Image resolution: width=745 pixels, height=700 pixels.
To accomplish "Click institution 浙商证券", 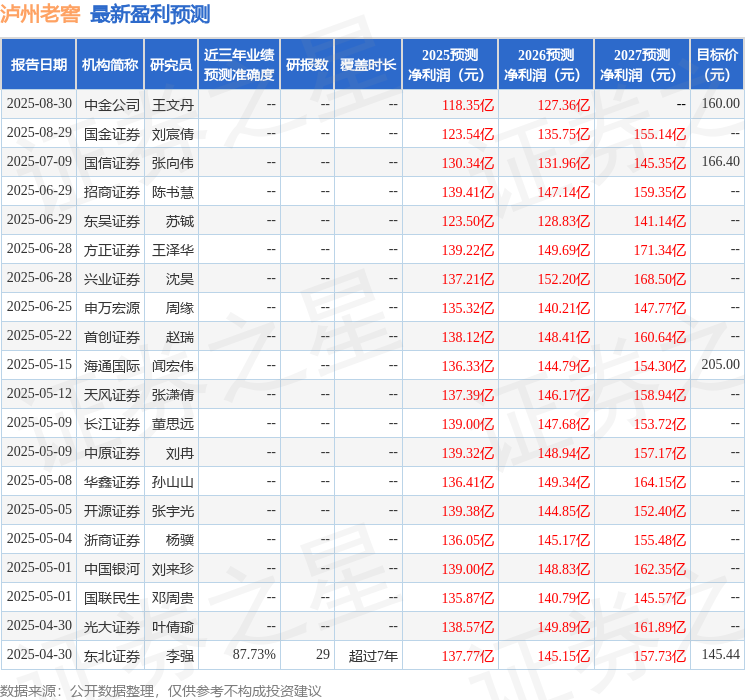I will tap(112, 540).
